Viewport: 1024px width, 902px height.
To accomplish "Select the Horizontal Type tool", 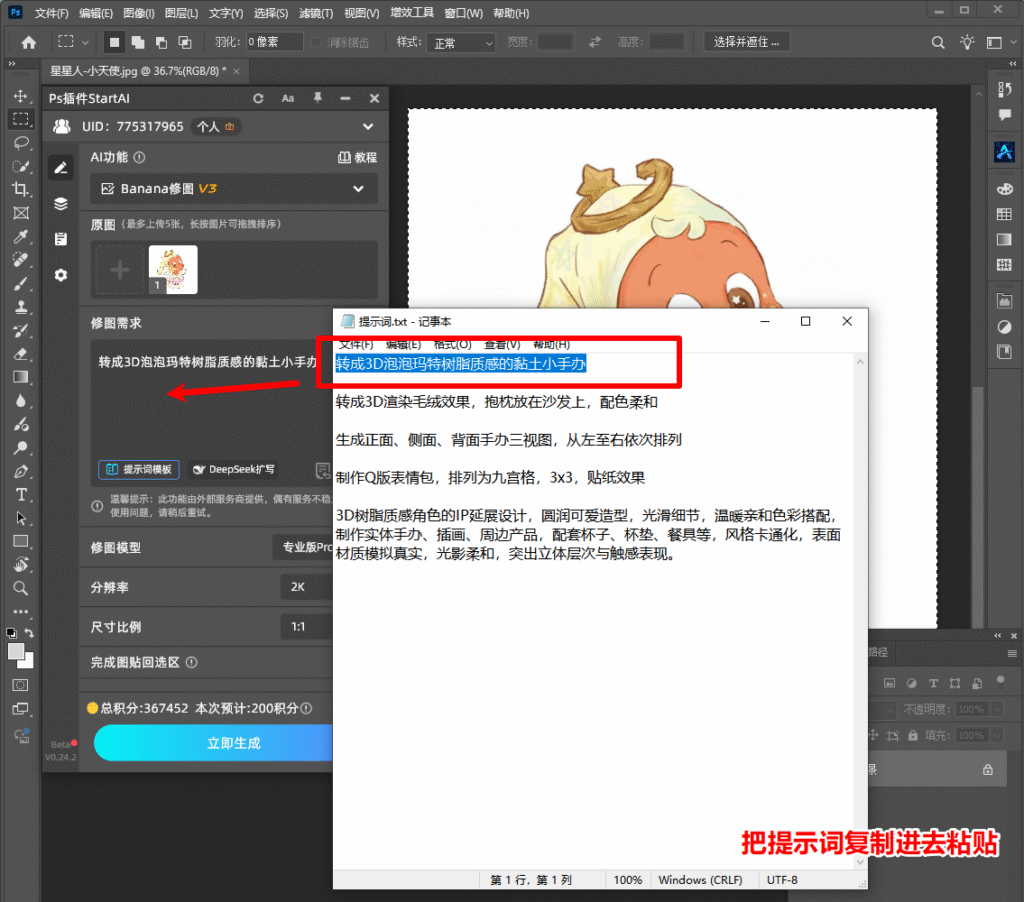I will click(21, 494).
